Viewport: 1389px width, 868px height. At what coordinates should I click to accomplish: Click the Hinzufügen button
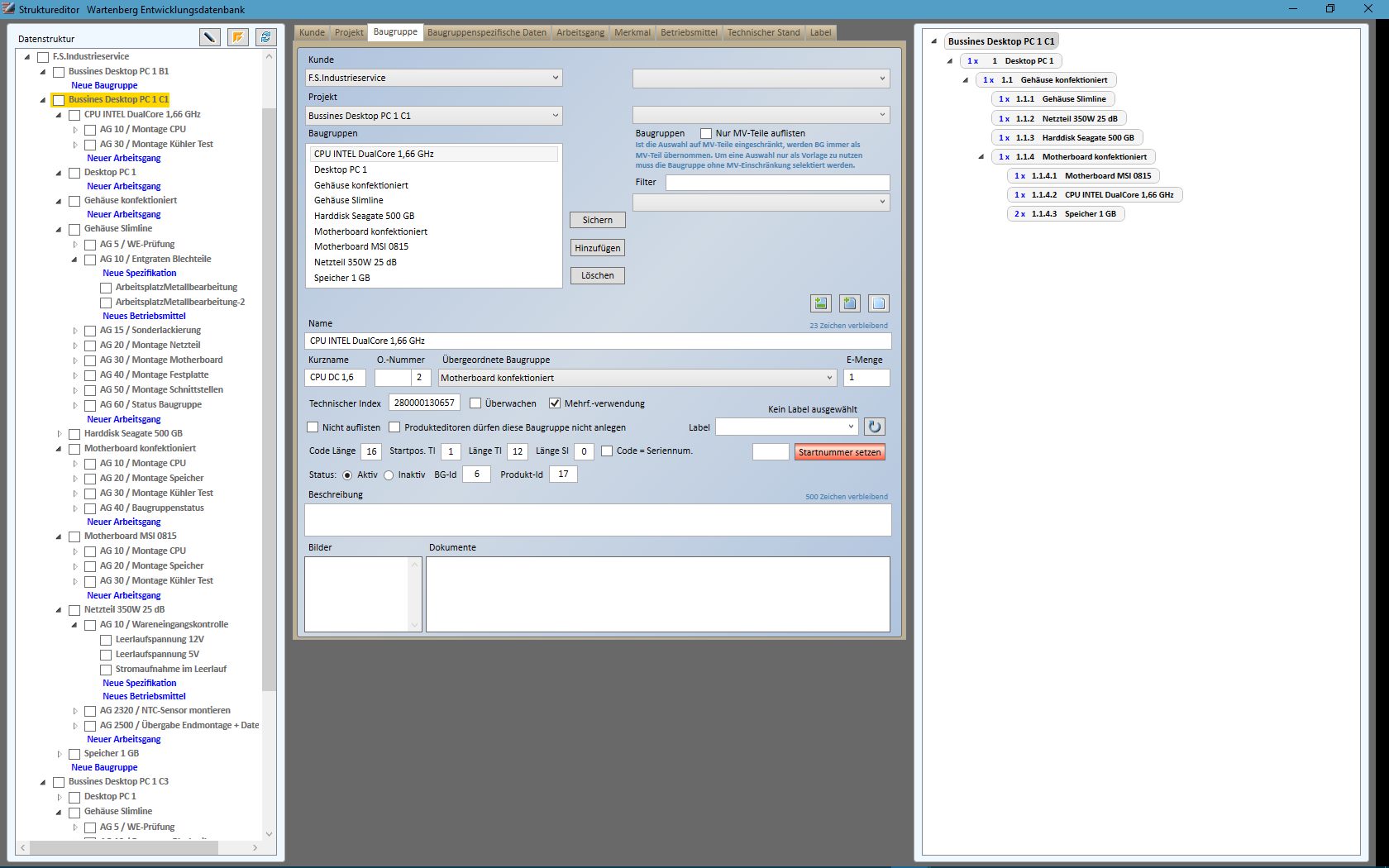[597, 248]
